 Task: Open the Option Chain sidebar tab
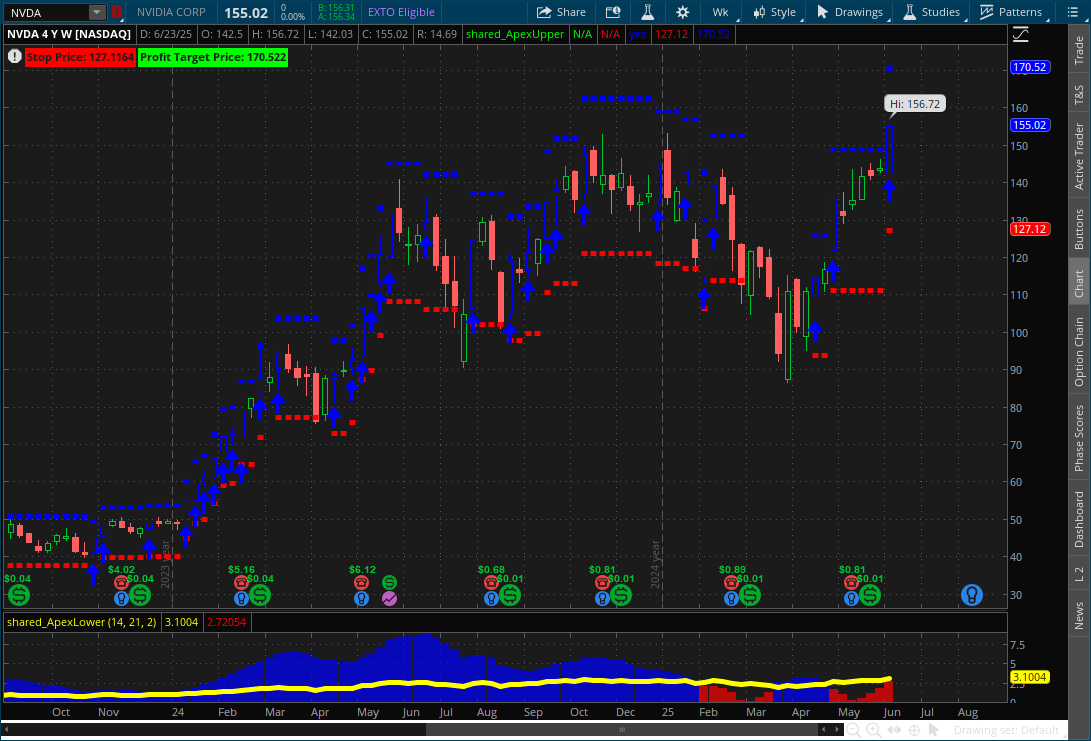point(1079,352)
